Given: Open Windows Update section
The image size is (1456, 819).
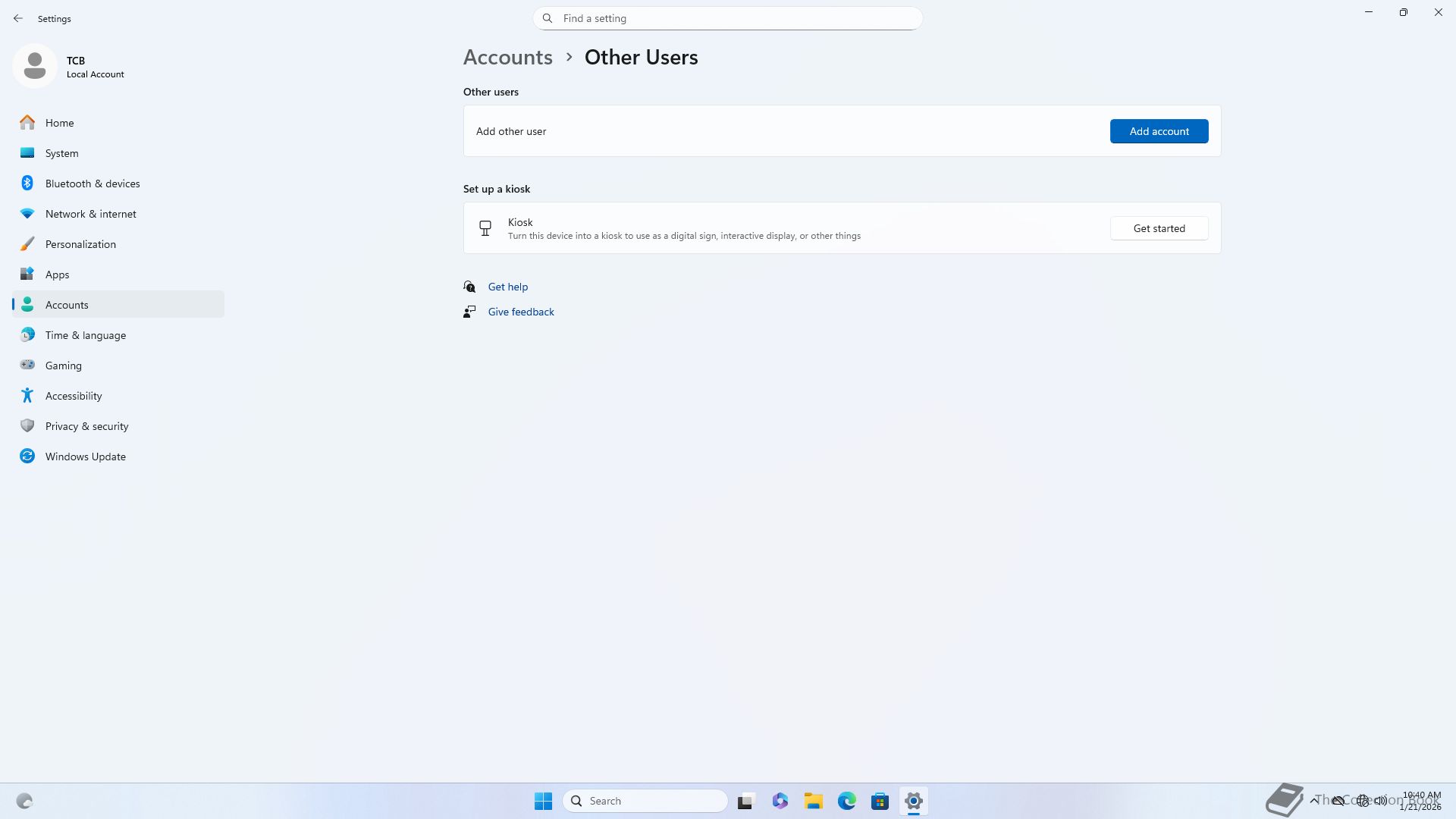Looking at the screenshot, I should point(85,457).
